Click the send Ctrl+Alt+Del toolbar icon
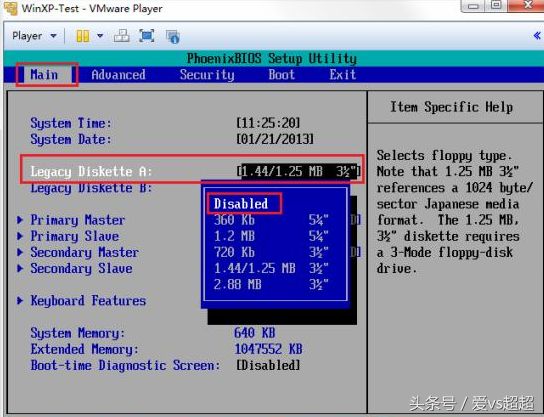The image size is (544, 417). point(122,36)
